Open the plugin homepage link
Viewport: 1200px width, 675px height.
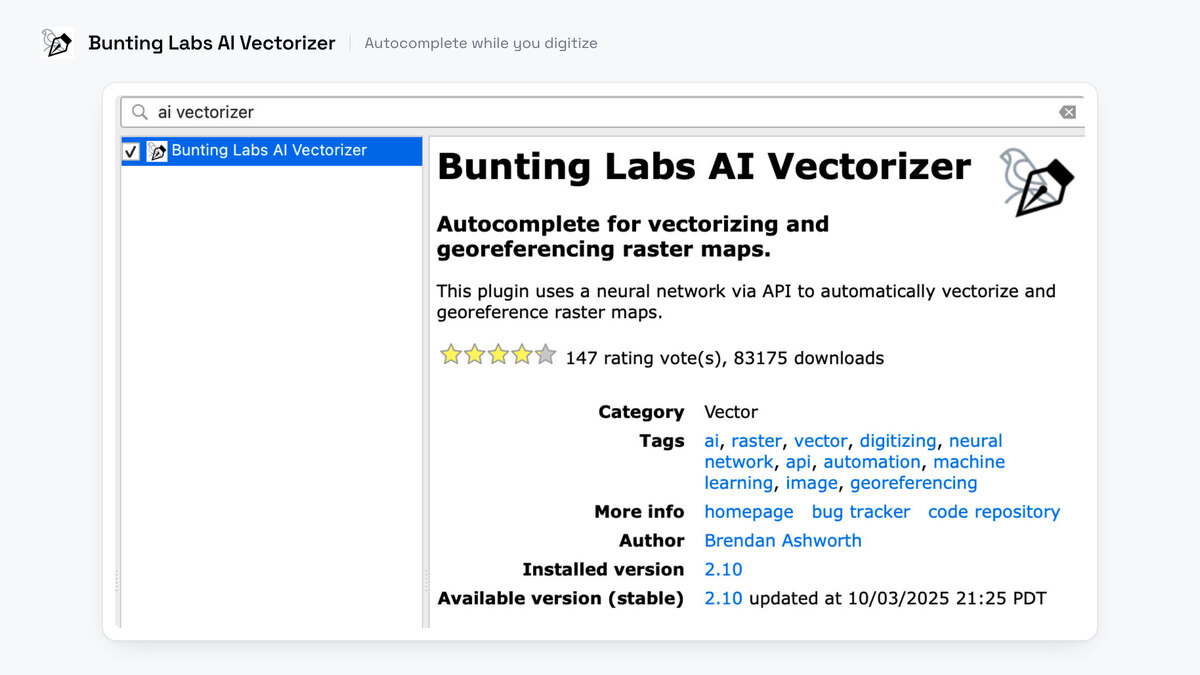(749, 512)
